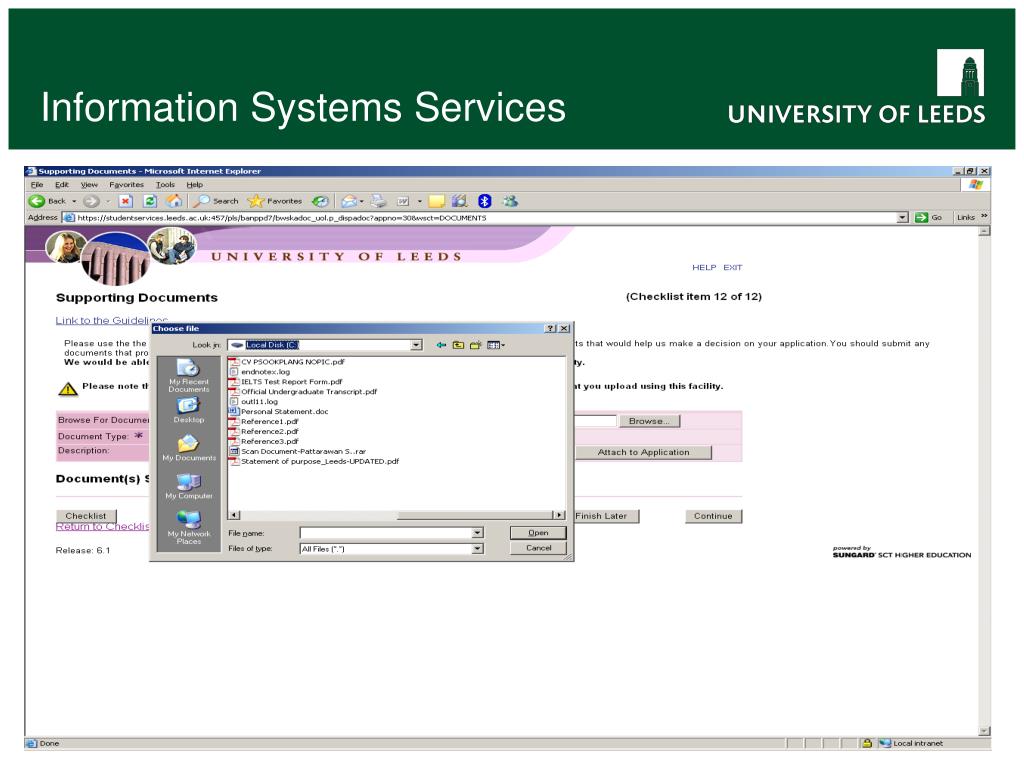This screenshot has width=1024, height=768.
Task: Select Personal Statement.doc file
Action: pyautogui.click(x=279, y=411)
